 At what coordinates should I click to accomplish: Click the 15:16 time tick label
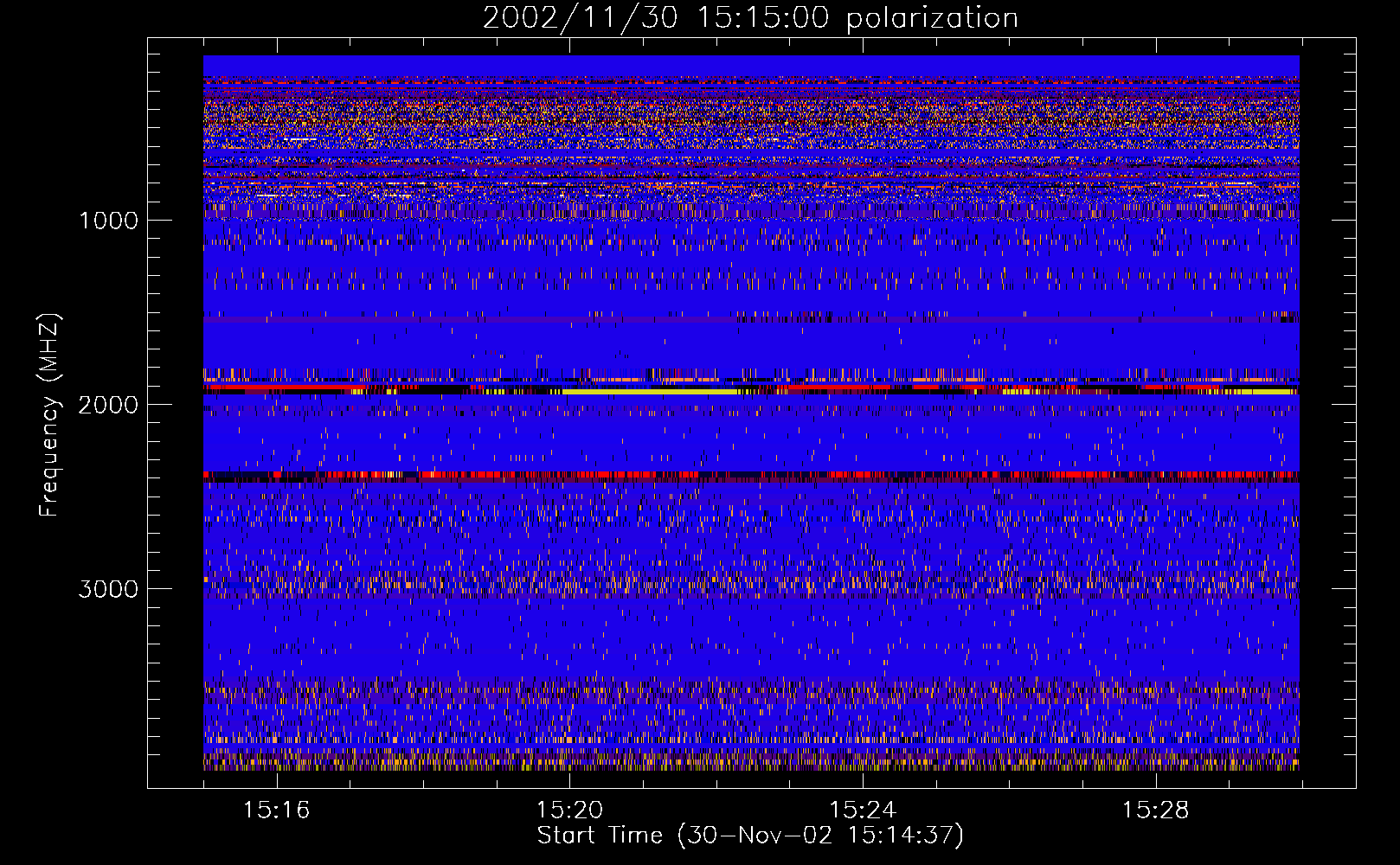click(276, 811)
